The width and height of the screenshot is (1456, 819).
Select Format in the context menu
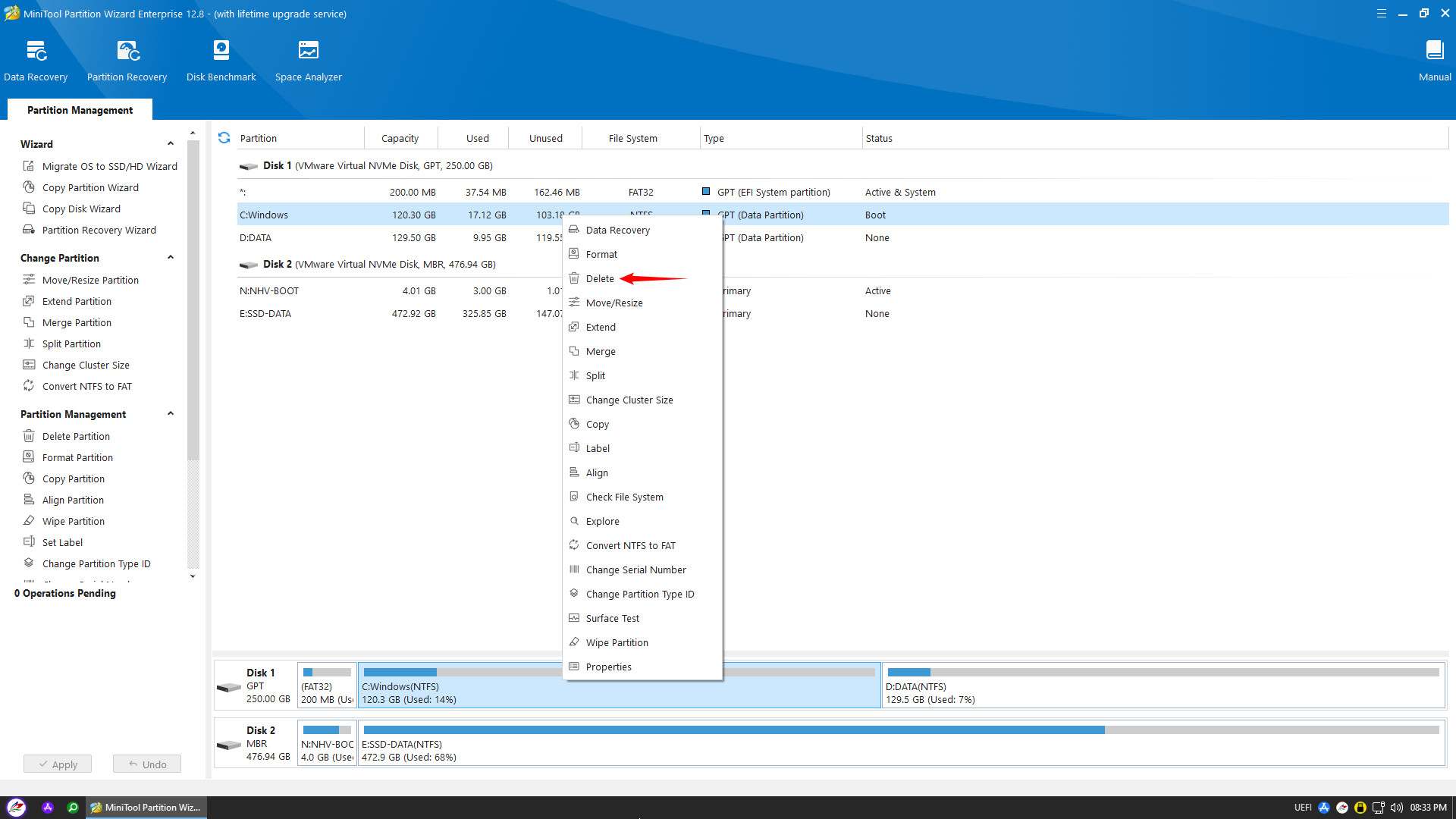pos(601,254)
